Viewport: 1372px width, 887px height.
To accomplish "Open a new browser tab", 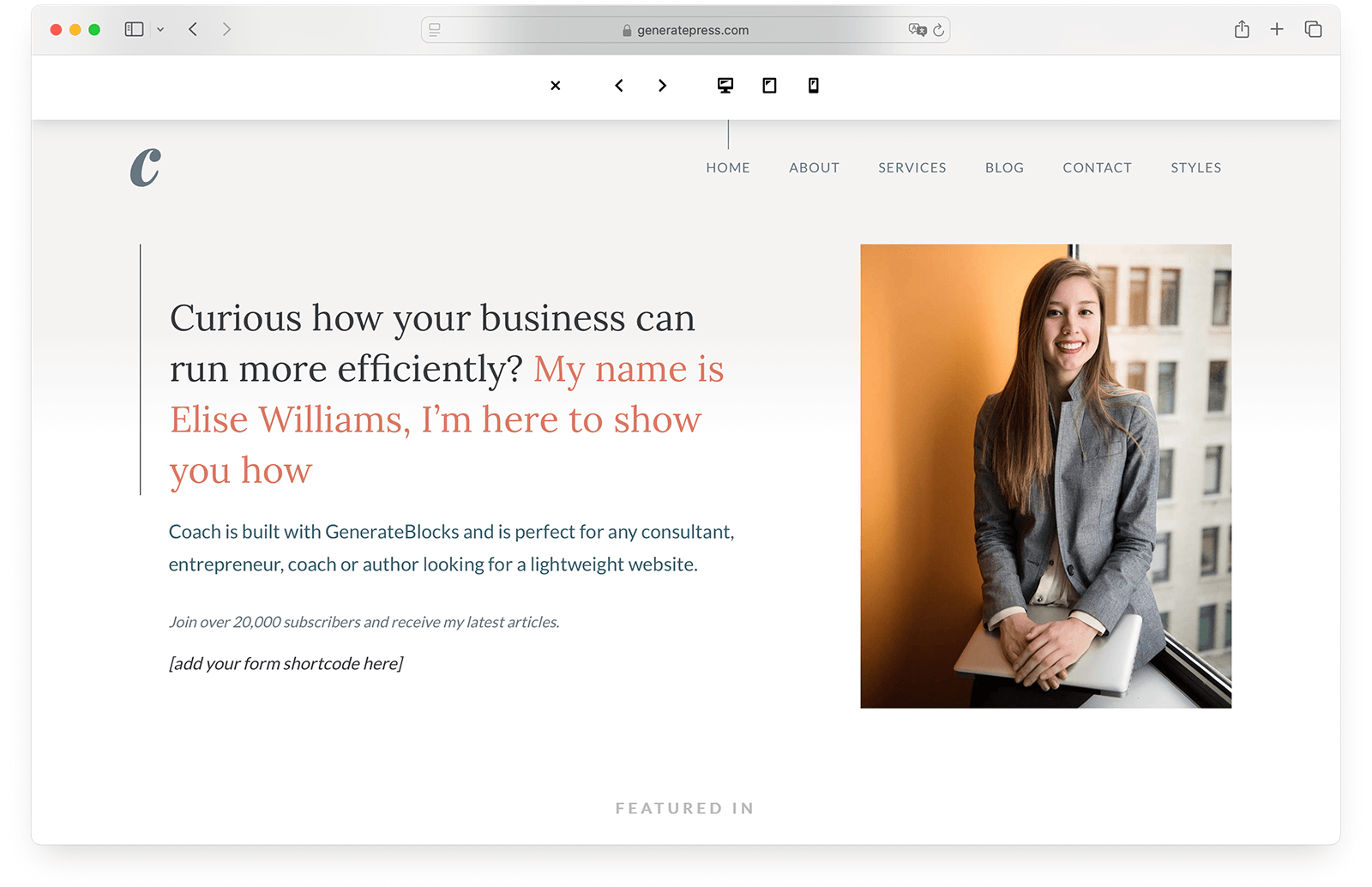I will pos(1277,29).
